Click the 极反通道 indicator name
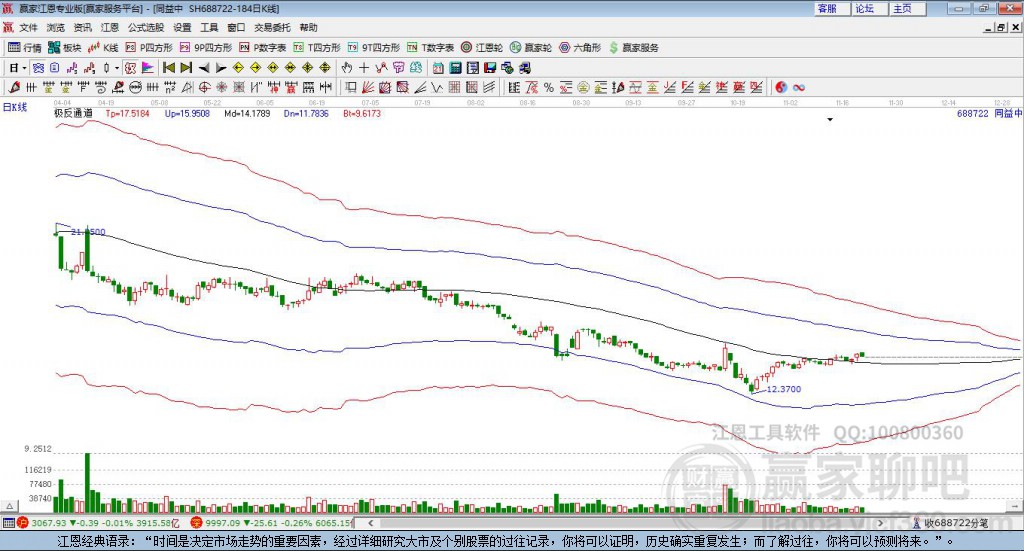The width and height of the screenshot is (1024, 551). coord(73,113)
